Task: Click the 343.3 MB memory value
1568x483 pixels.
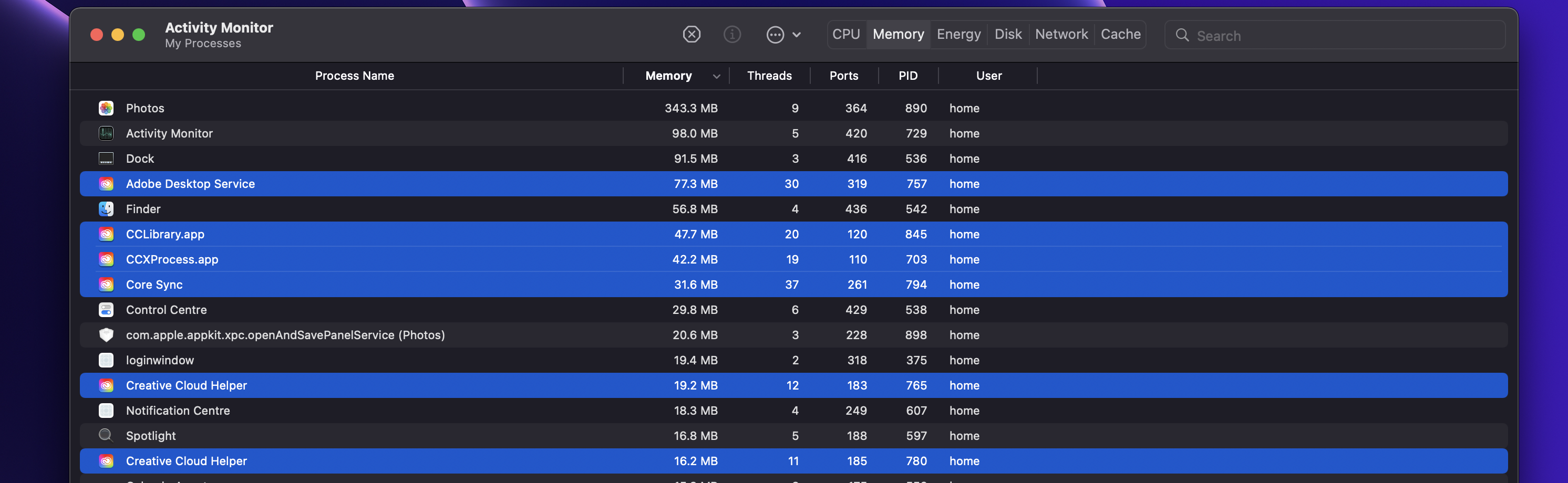Action: [x=691, y=108]
